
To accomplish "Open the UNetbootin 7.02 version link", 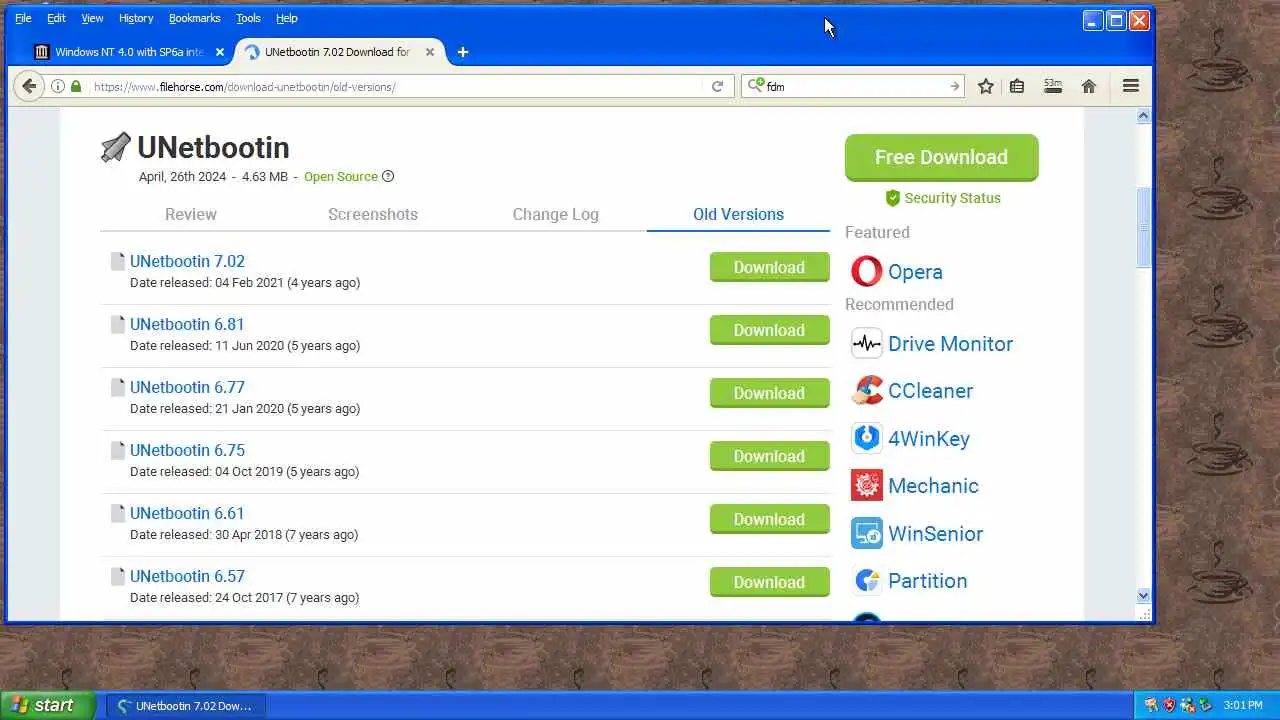I will 187,261.
